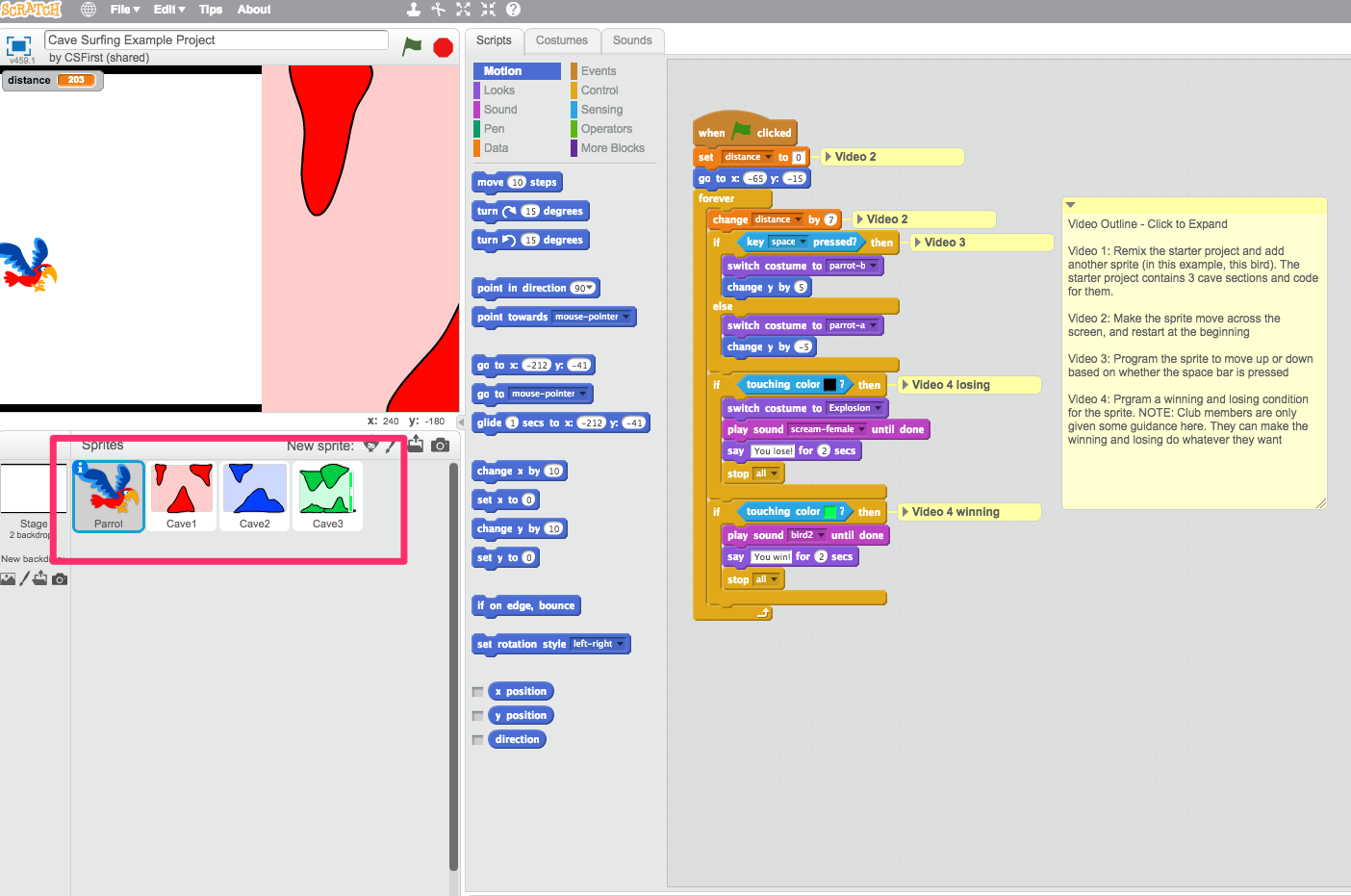Paint a new sprite with brush icon
The image size is (1351, 896).
click(391, 445)
